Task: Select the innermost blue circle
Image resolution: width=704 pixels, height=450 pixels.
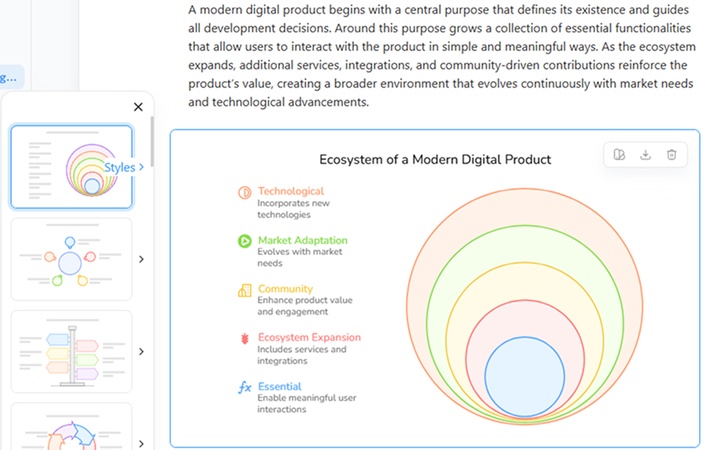Action: [x=528, y=378]
